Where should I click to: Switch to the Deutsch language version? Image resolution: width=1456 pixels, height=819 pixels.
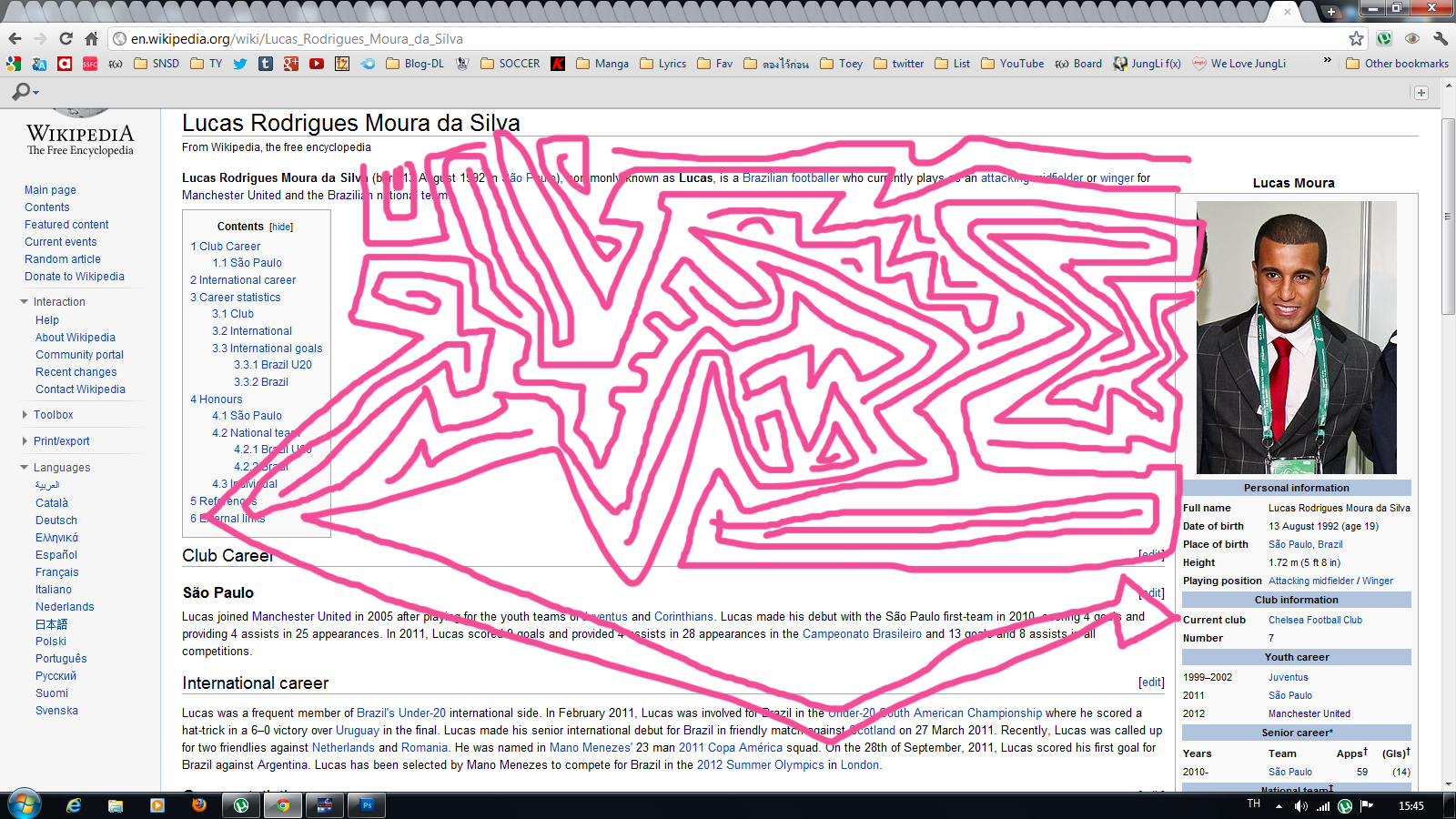(56, 521)
